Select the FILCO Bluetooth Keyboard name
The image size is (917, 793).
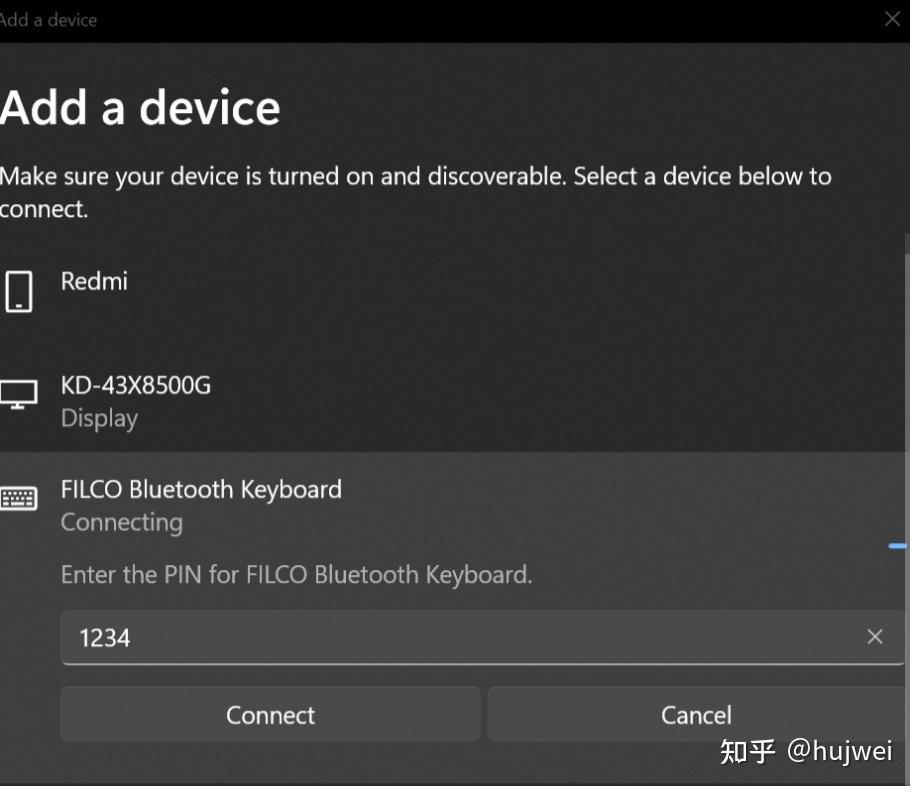(201, 489)
